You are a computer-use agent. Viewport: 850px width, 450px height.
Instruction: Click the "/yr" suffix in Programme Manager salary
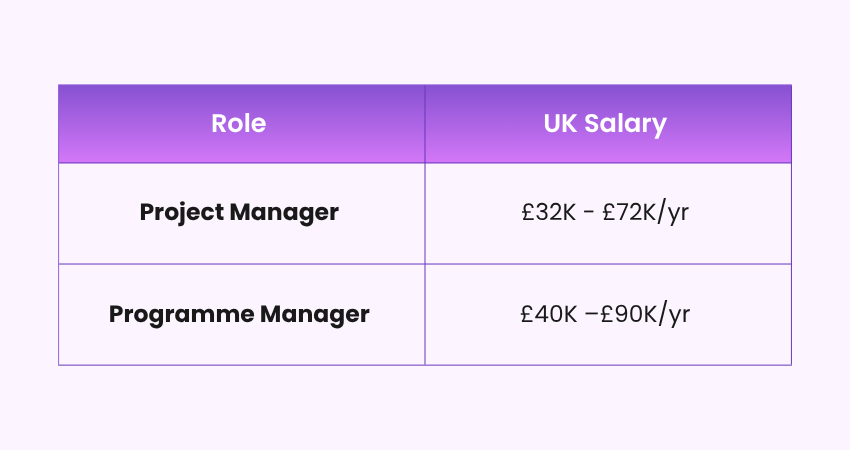677,314
